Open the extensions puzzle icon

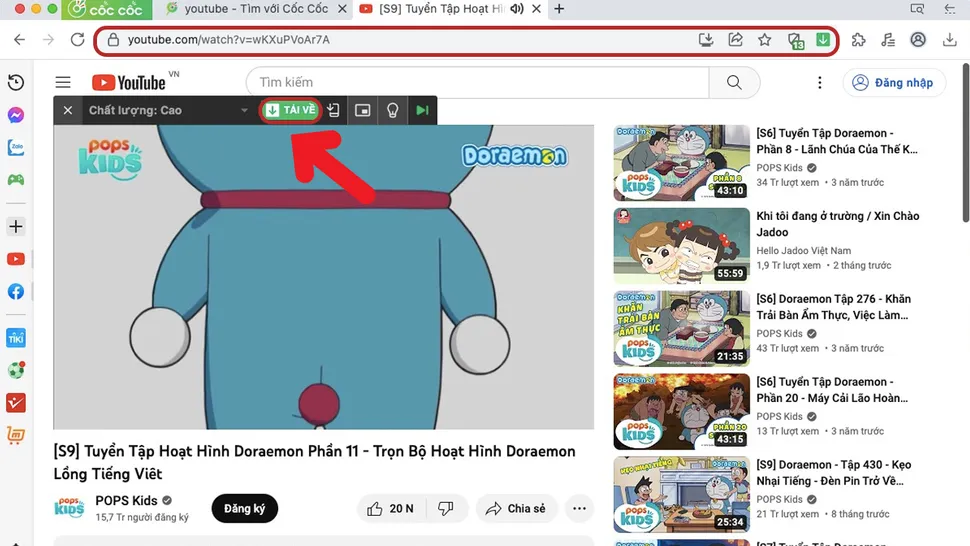pyautogui.click(x=858, y=40)
